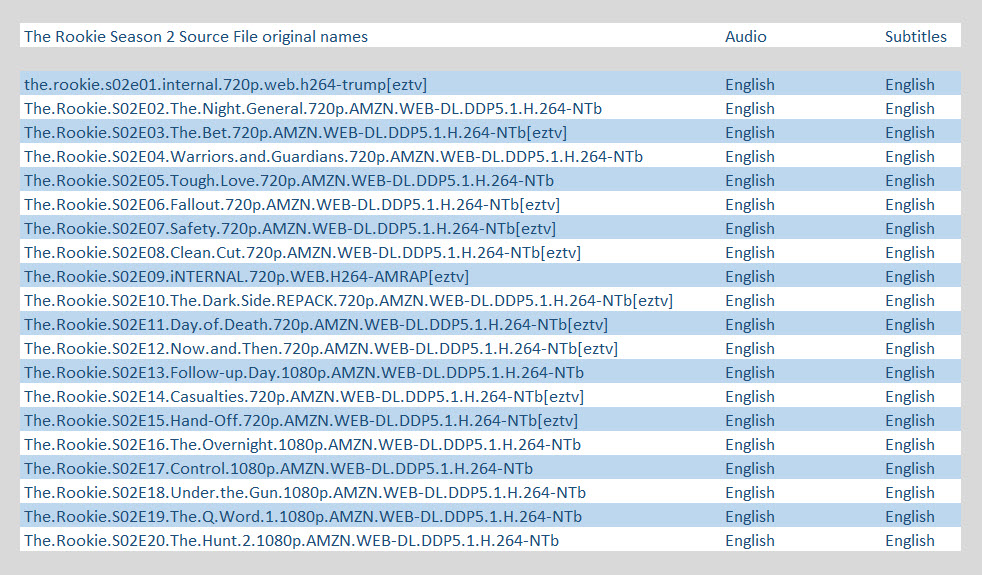
Task: Select the S02E02 The.Night.General file name
Action: pyautogui.click(x=313, y=108)
